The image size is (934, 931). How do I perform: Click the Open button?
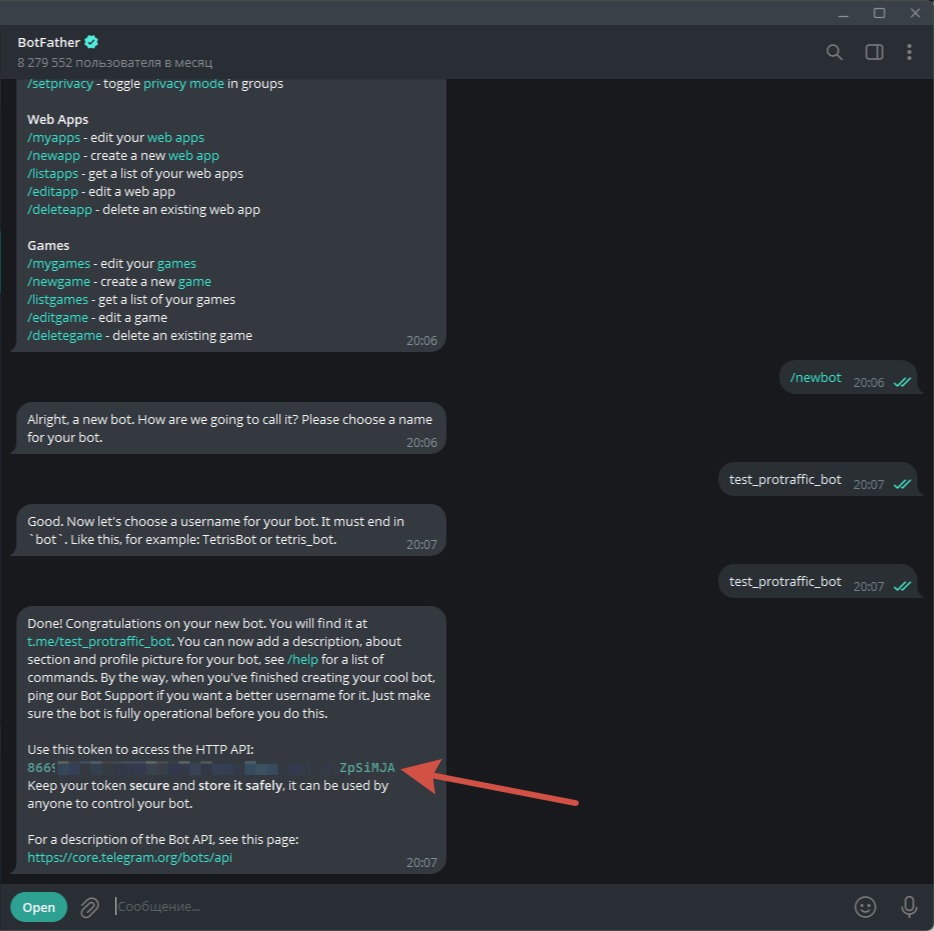click(39, 907)
